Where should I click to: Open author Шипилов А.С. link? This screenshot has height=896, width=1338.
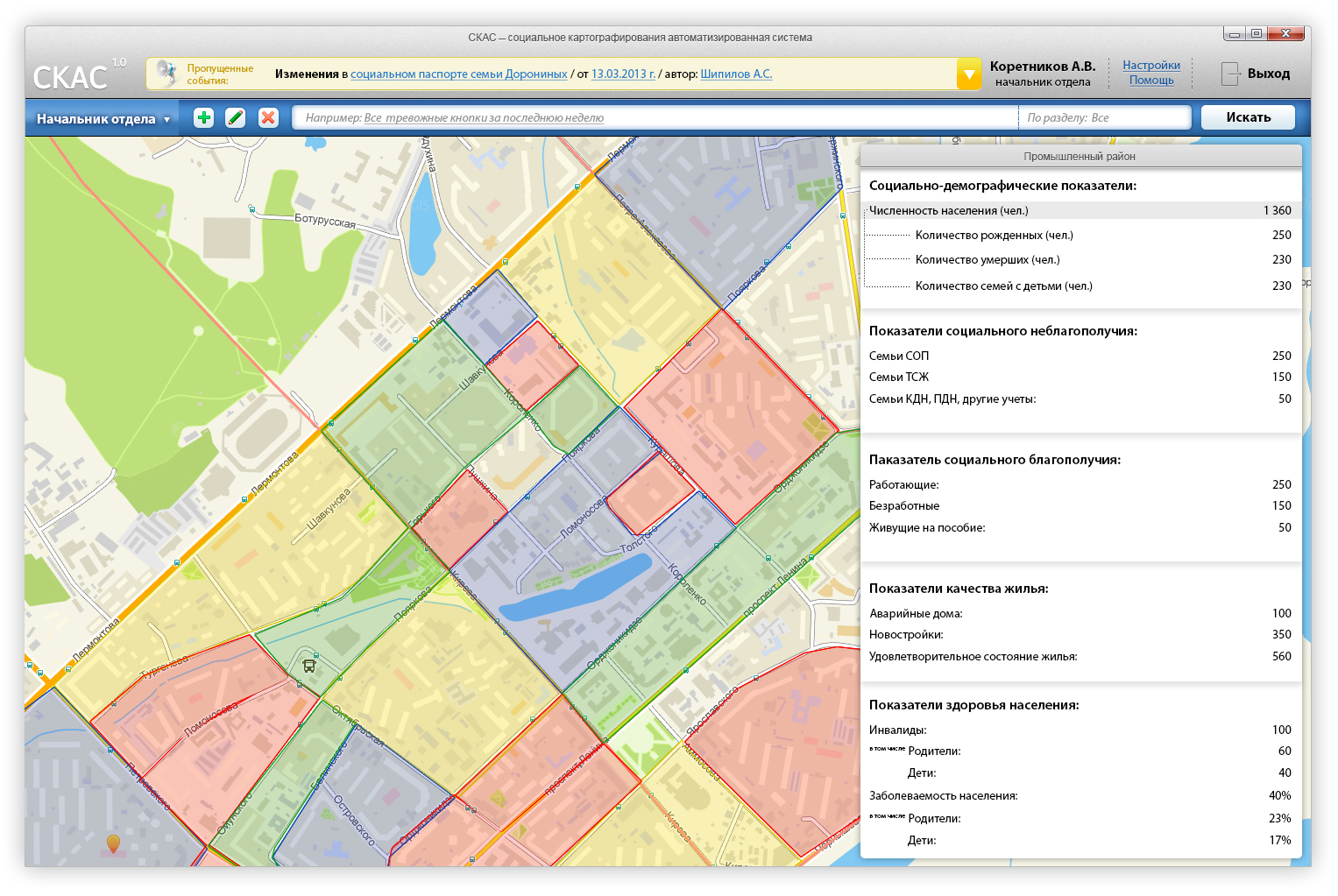tap(736, 74)
